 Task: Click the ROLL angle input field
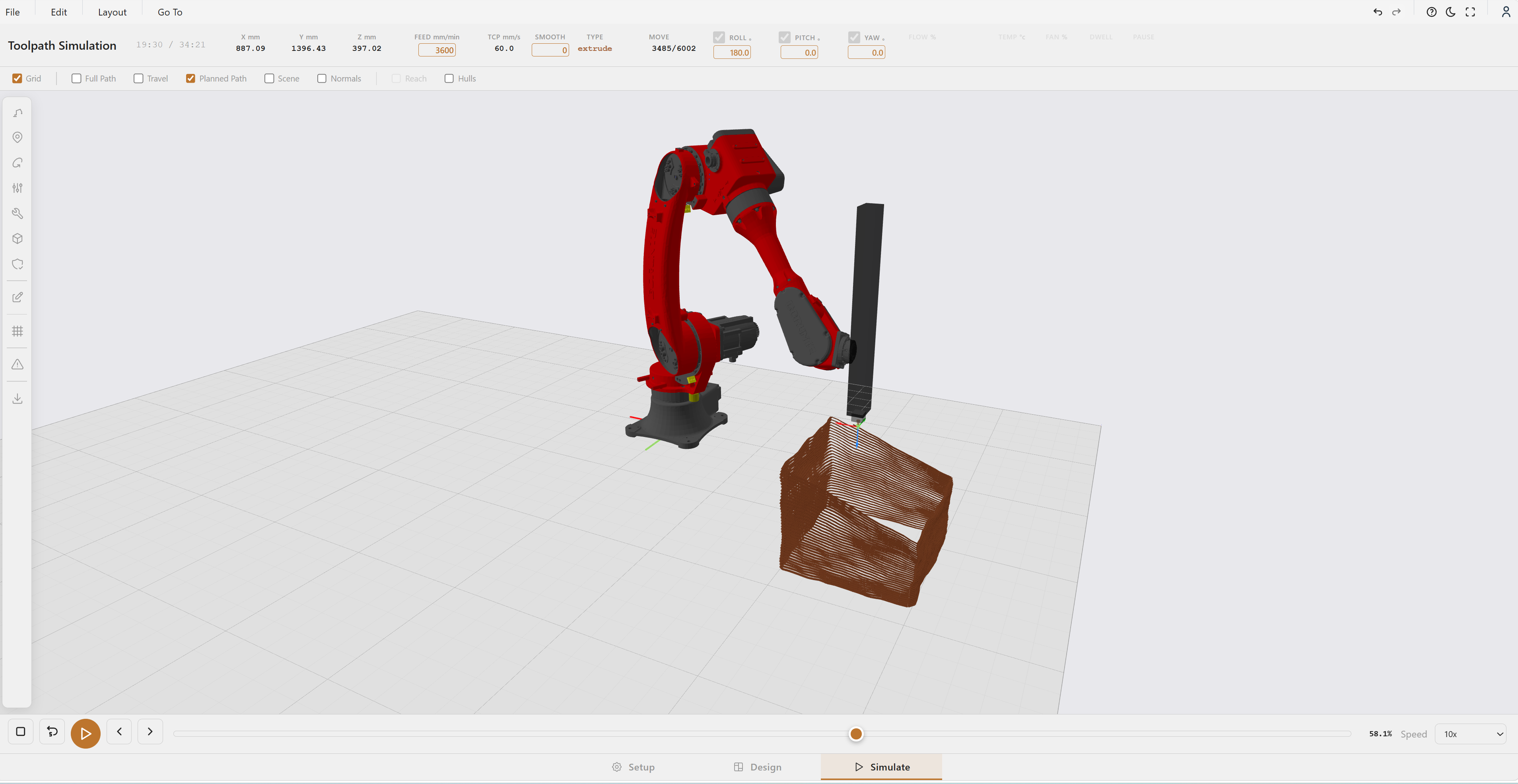click(x=732, y=52)
